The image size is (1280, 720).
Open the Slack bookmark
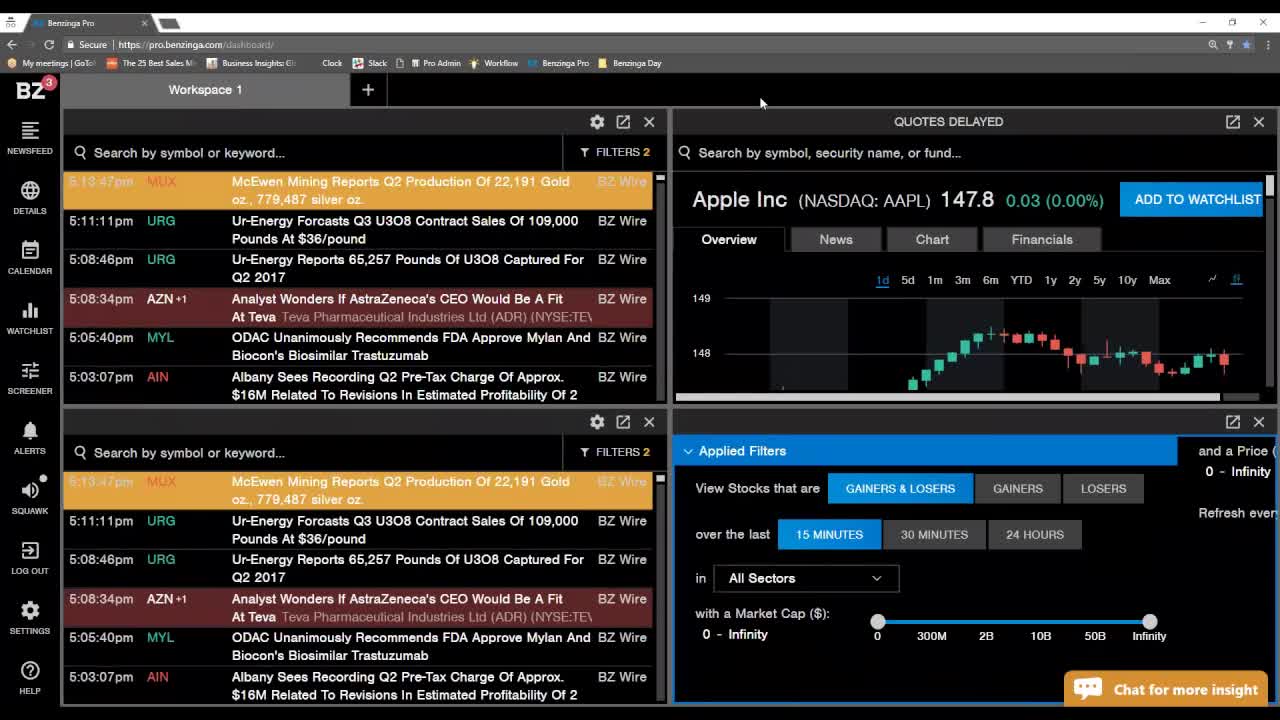(x=370, y=63)
